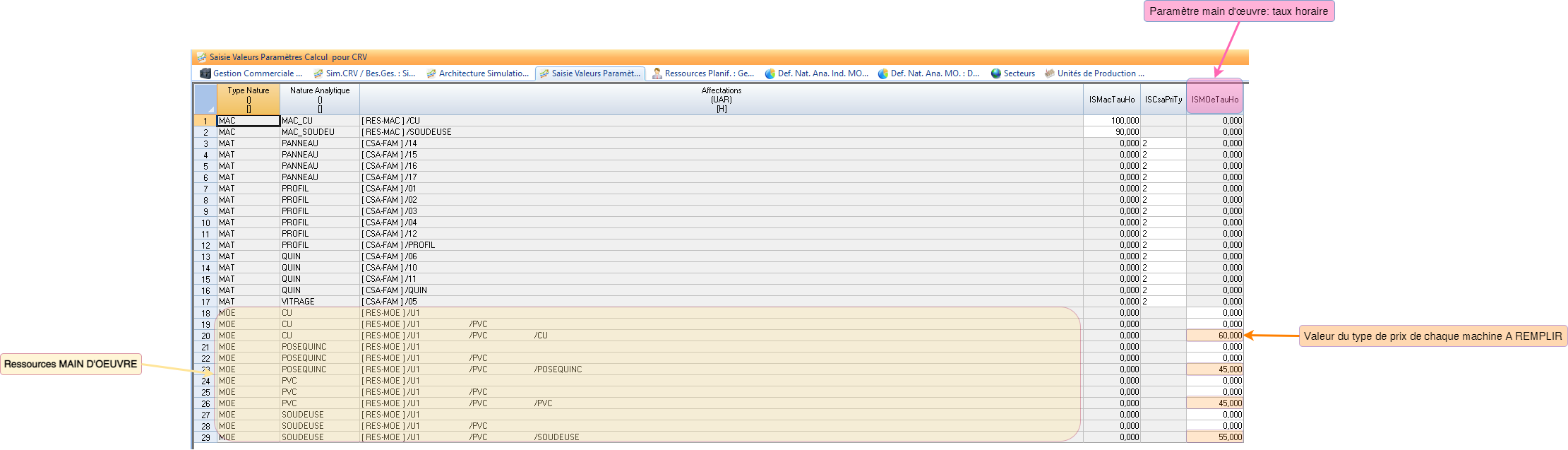Click the Sim.CRV / Bes.Ges. tab icon
1568x450 pixels.
click(318, 73)
